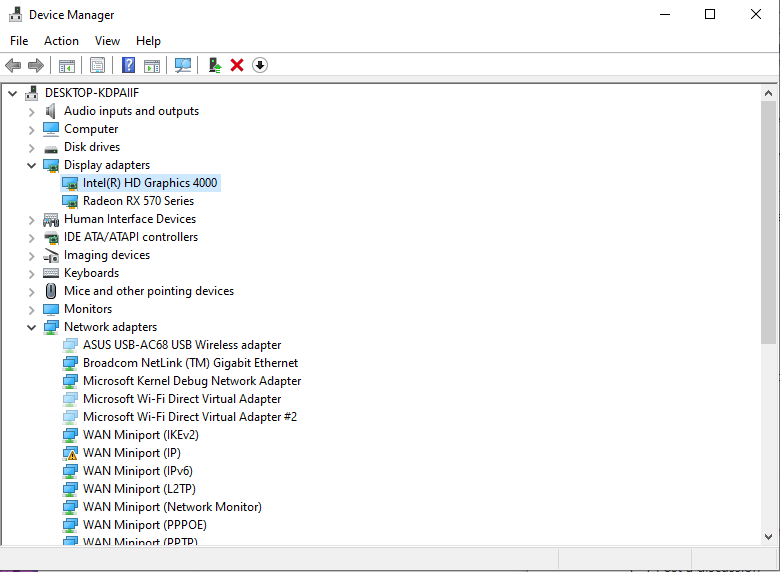780x572 pixels.
Task: Click the scrollbar down arrow
Action: click(x=768, y=537)
